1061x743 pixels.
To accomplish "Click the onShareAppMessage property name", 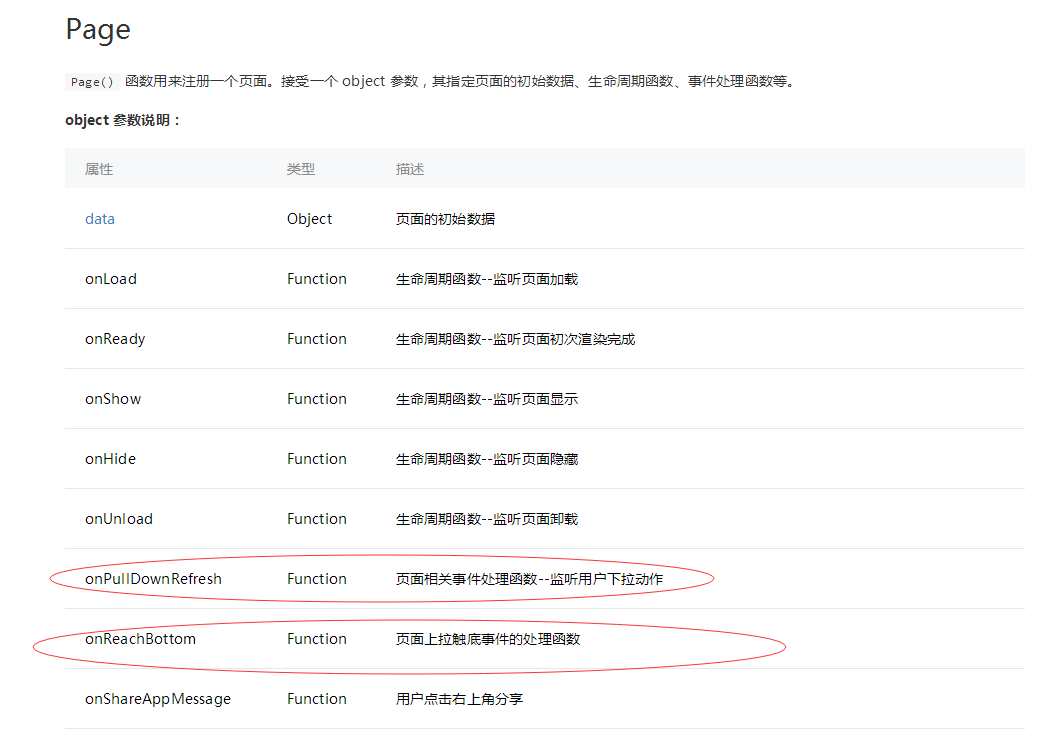I will (158, 699).
